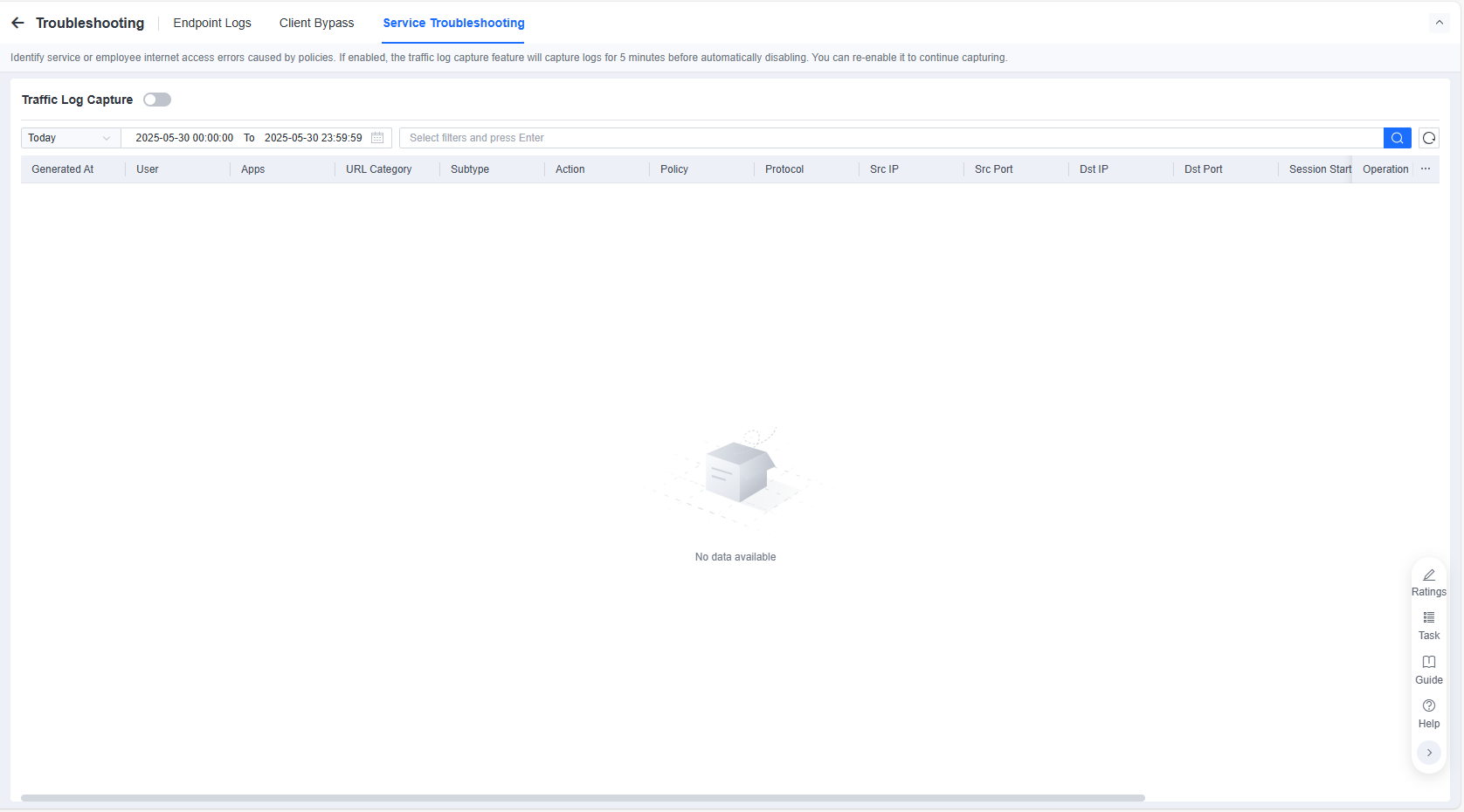Collapse the side panel with the arrow button
Viewport: 1464px width, 812px height.
point(1429,753)
